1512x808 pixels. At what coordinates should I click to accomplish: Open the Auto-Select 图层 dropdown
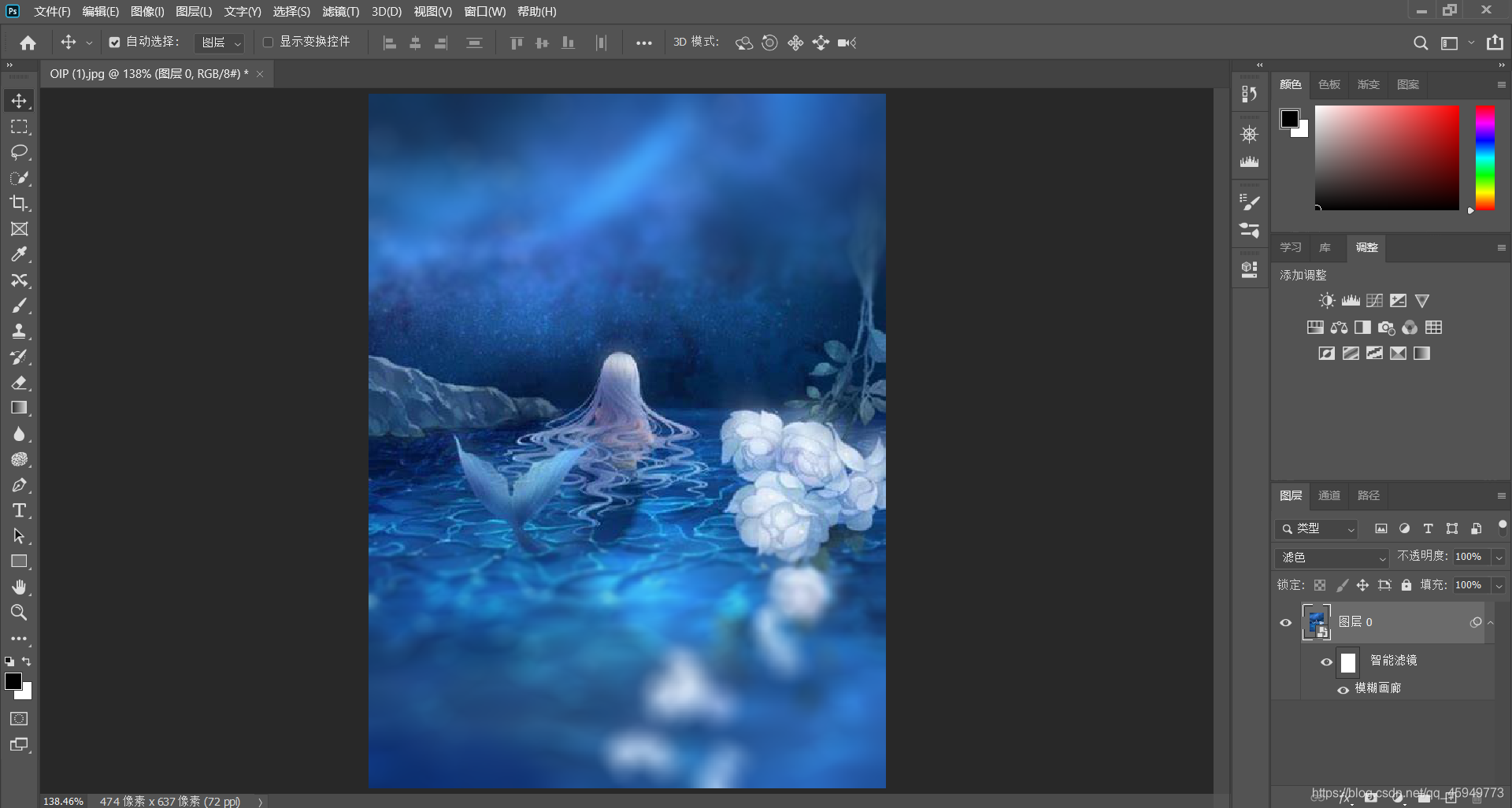pos(219,43)
